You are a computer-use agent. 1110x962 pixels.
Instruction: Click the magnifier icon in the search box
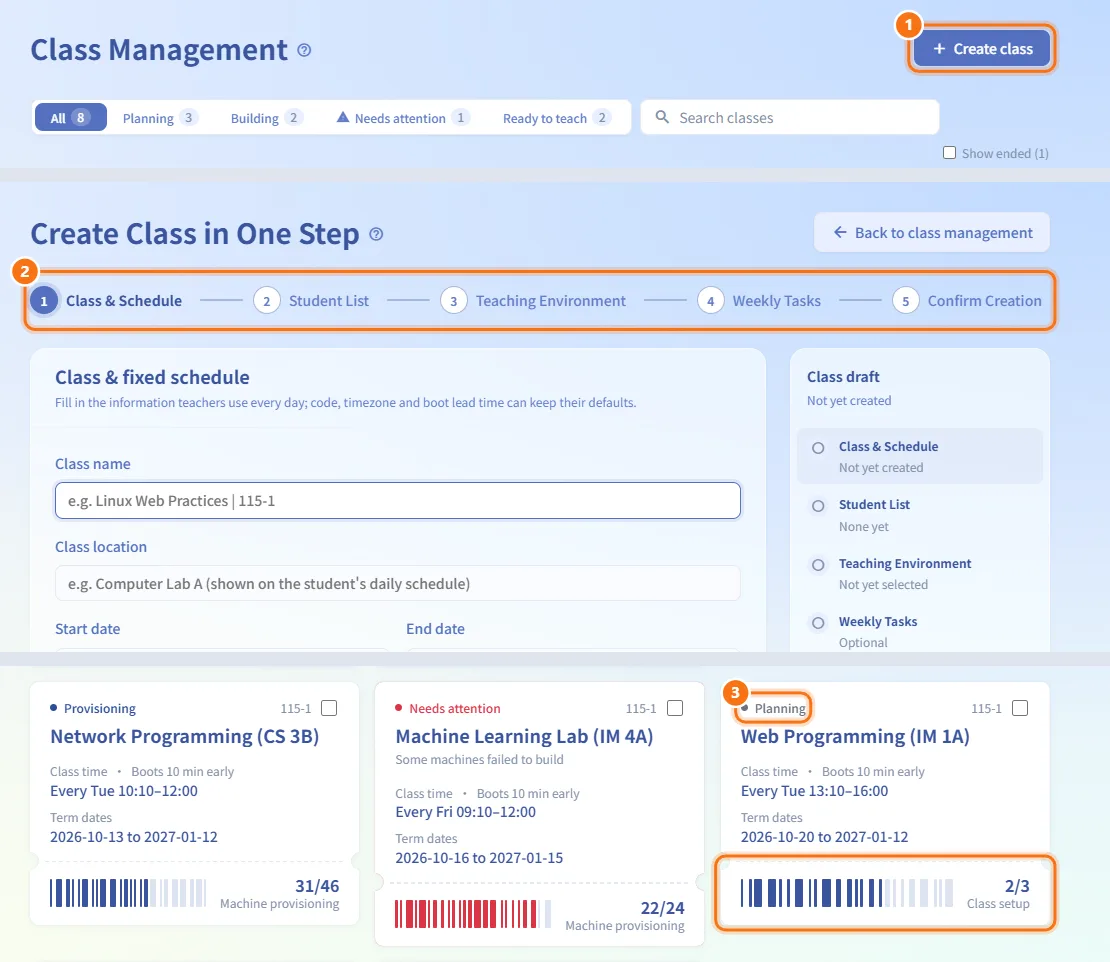tap(662, 117)
